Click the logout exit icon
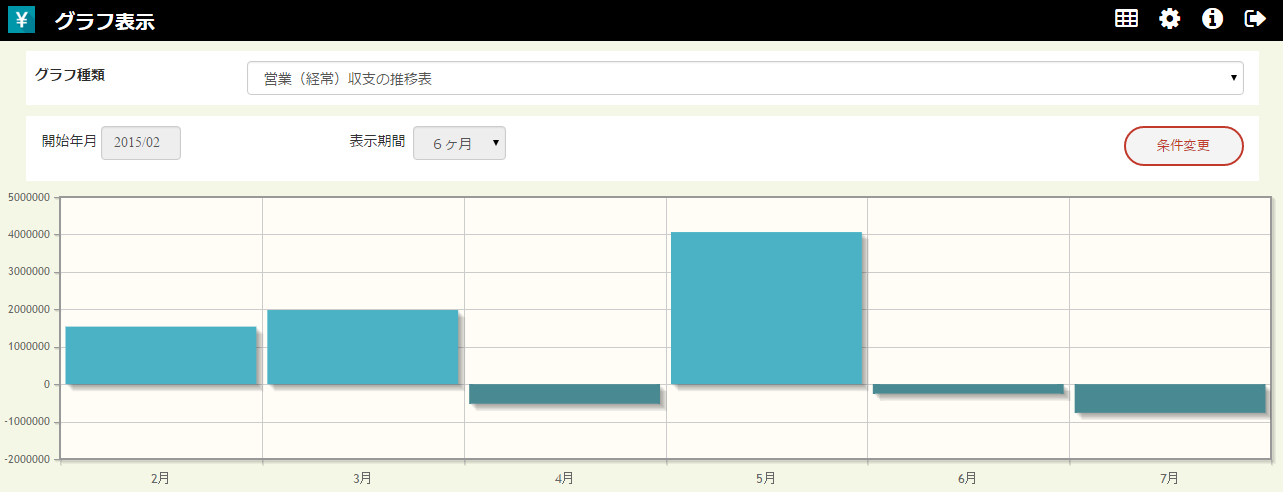 point(1254,19)
